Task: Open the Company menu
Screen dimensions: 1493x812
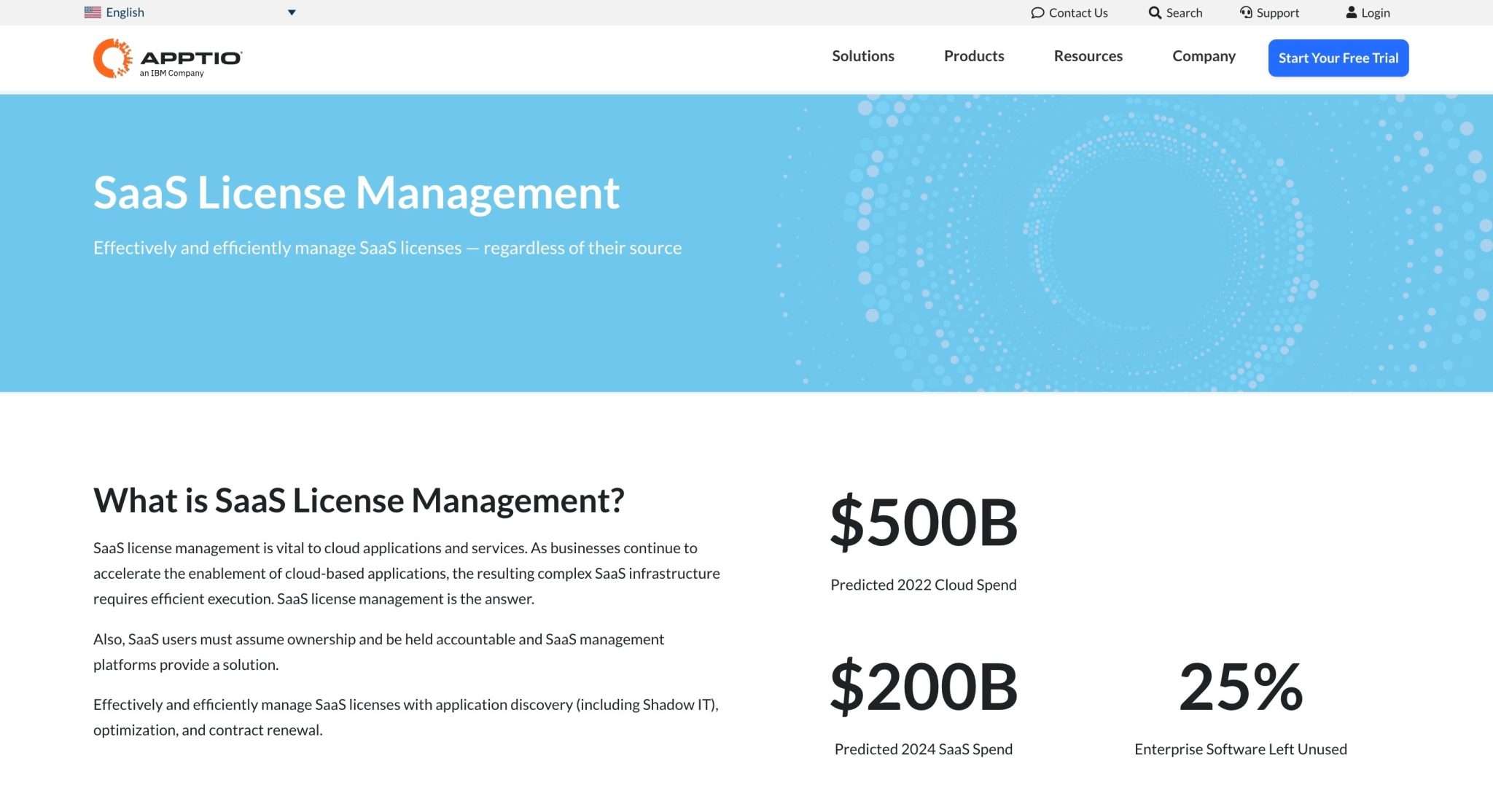Action: pos(1204,56)
